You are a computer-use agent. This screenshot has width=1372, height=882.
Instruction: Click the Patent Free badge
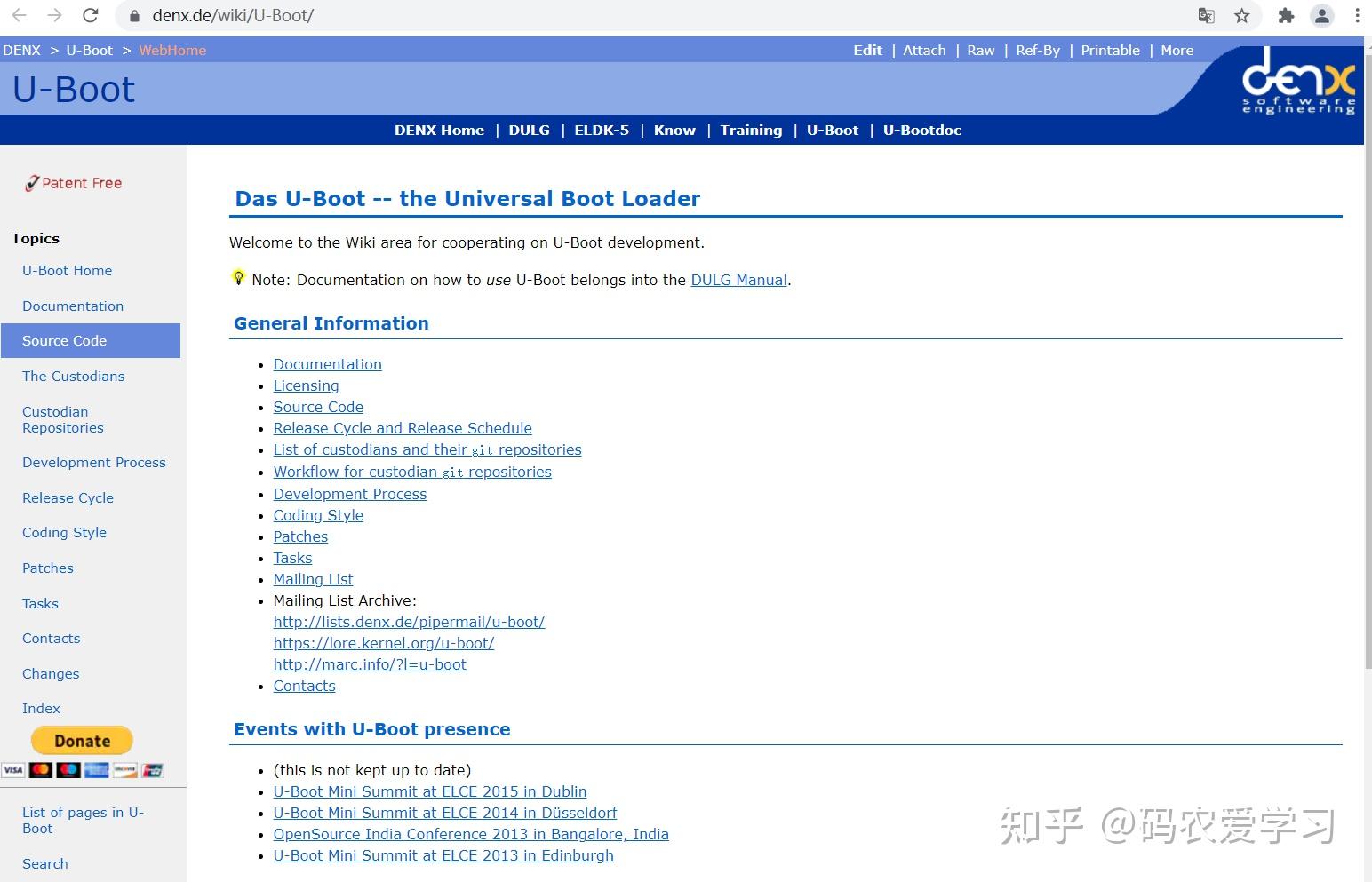[x=73, y=183]
